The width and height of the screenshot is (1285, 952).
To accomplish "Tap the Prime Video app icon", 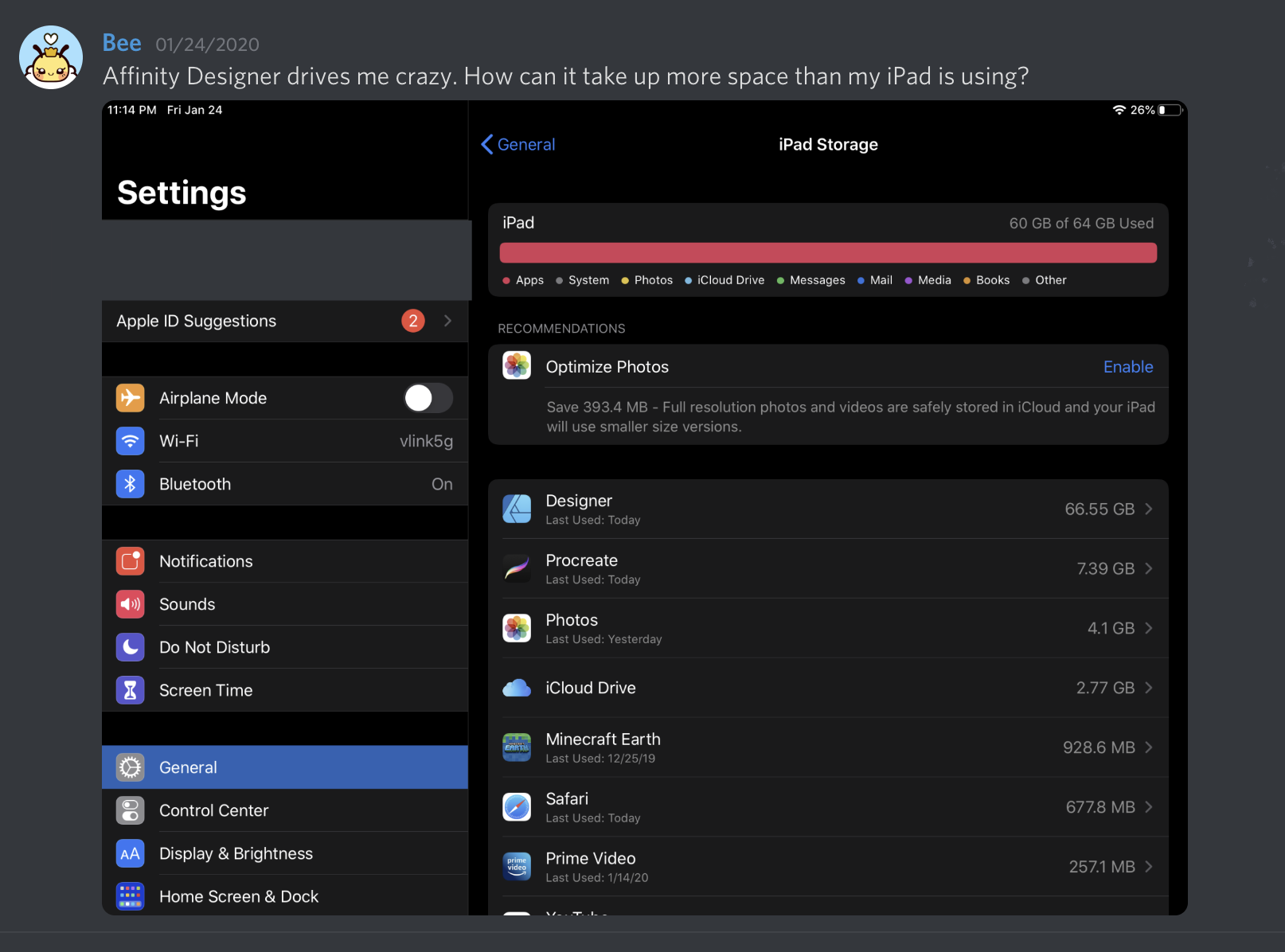I will [x=517, y=867].
